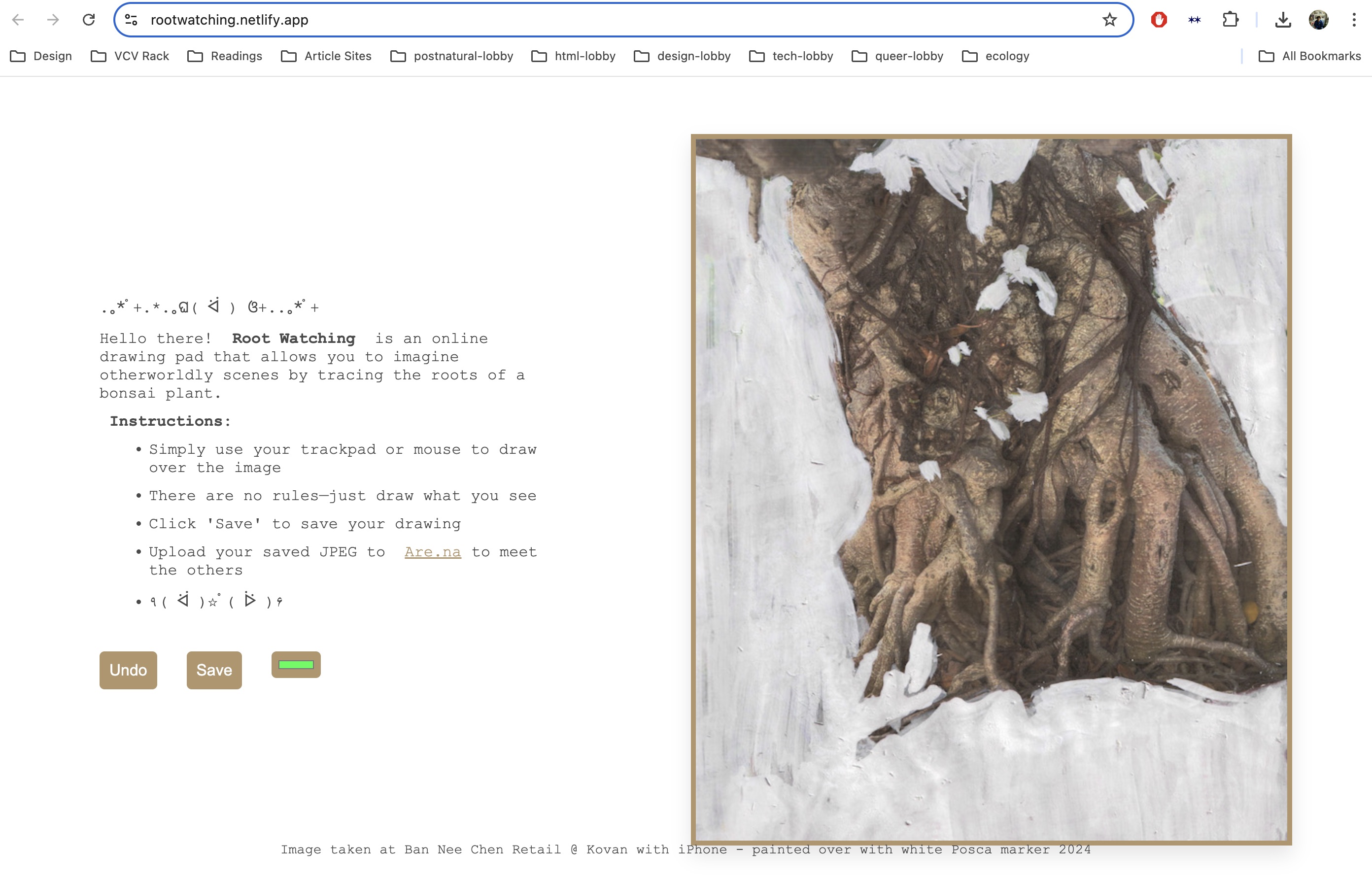Open the postnatural-lobby bookmark folder
This screenshot has width=1372, height=881.
451,56
